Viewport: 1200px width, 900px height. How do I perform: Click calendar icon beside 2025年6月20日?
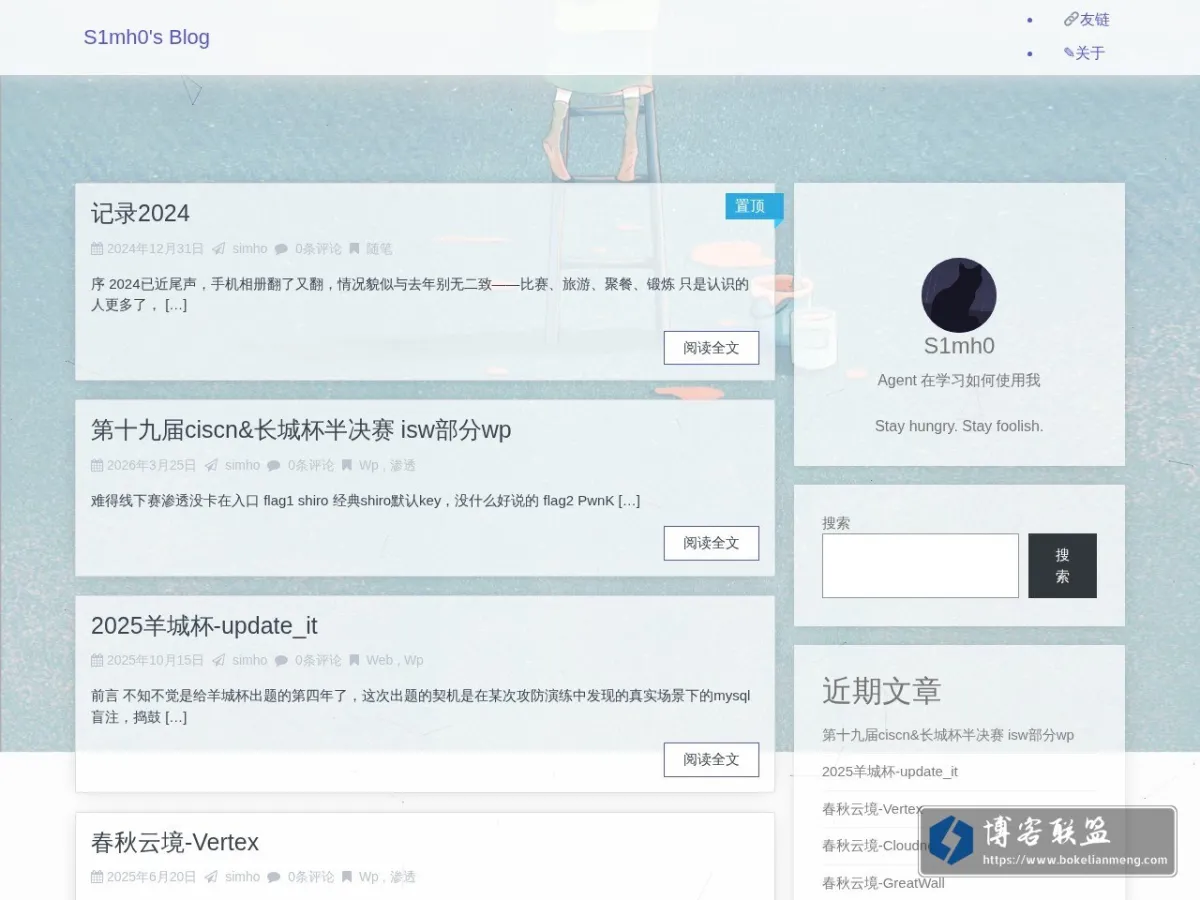97,877
